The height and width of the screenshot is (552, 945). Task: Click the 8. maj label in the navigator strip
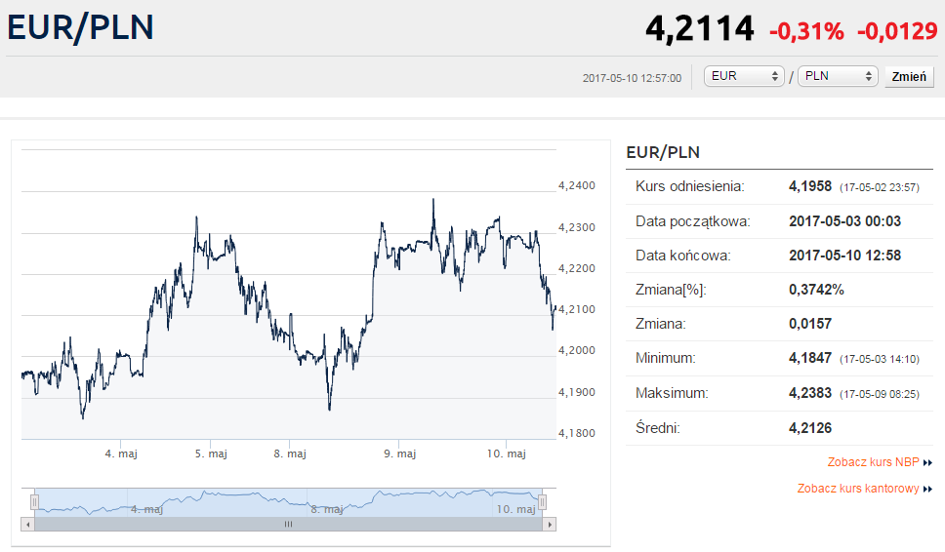pyautogui.click(x=327, y=510)
